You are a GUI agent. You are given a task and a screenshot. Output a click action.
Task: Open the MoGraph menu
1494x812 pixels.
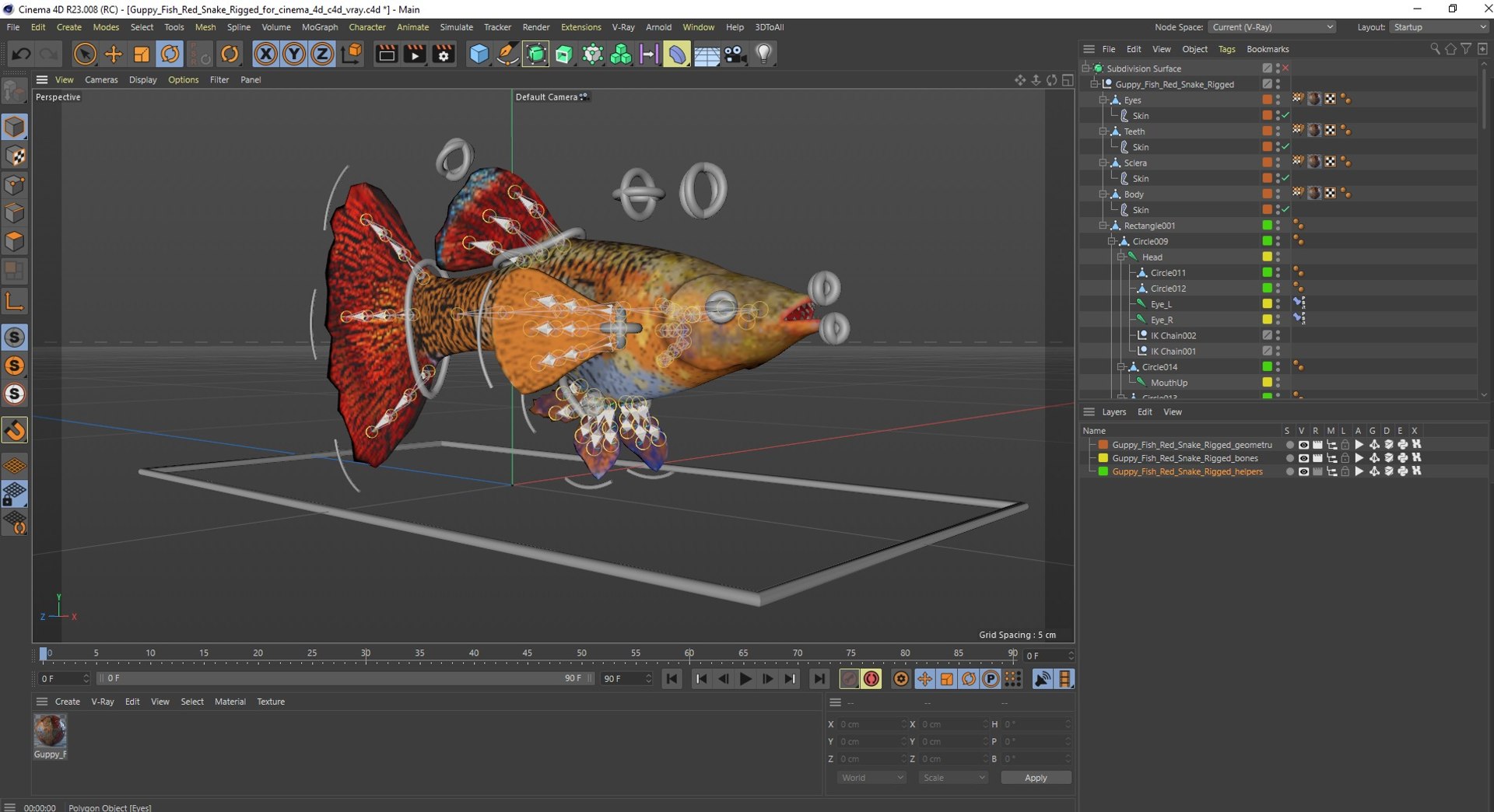coord(320,27)
